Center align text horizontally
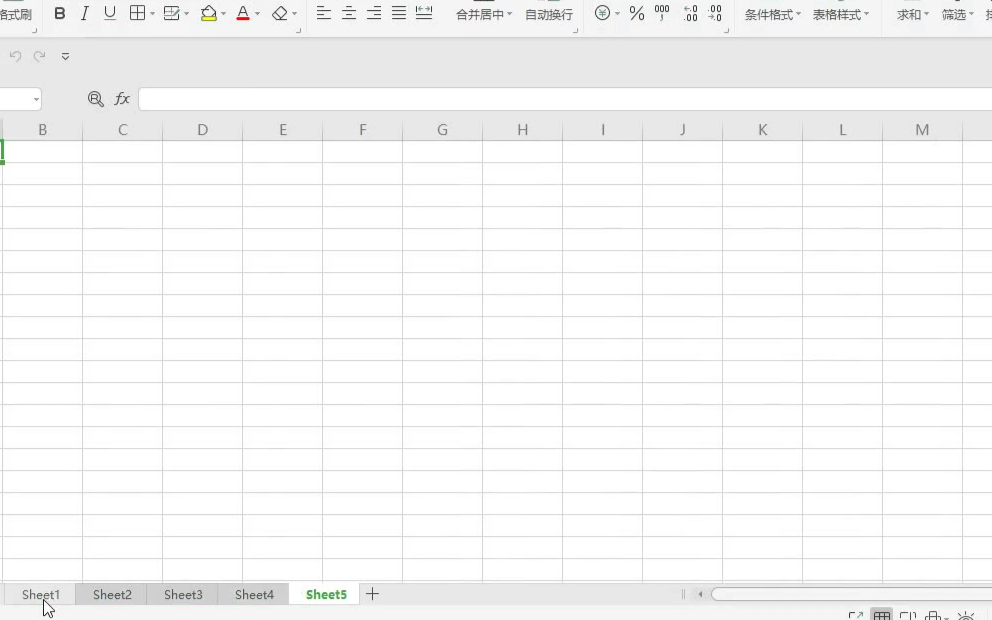 click(x=349, y=14)
